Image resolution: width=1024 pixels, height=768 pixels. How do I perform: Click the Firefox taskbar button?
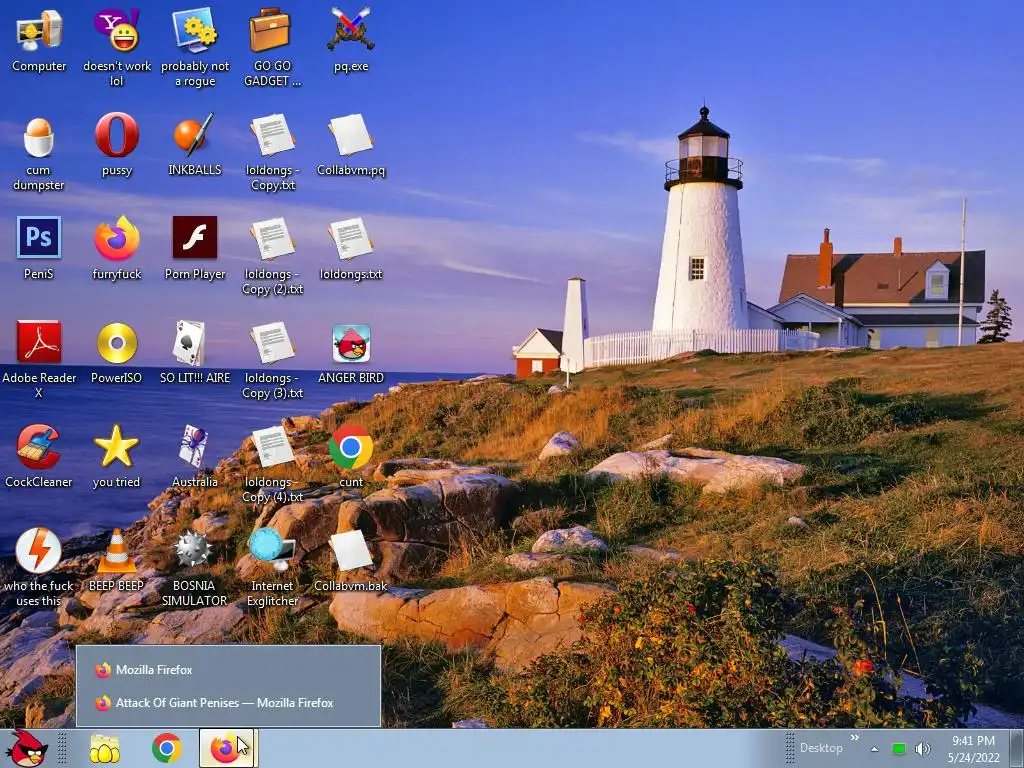click(x=225, y=748)
